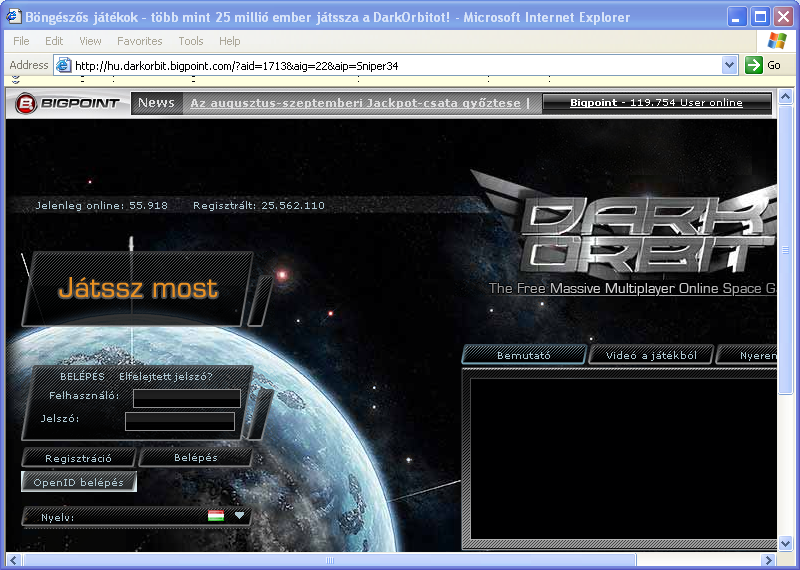Click the horizontal scrollbar left arrow
This screenshot has width=800, height=570.
click(13, 560)
